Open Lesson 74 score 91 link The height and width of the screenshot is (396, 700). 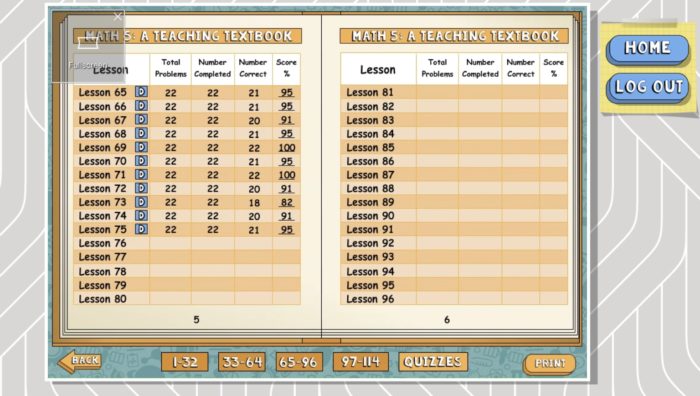pos(286,216)
